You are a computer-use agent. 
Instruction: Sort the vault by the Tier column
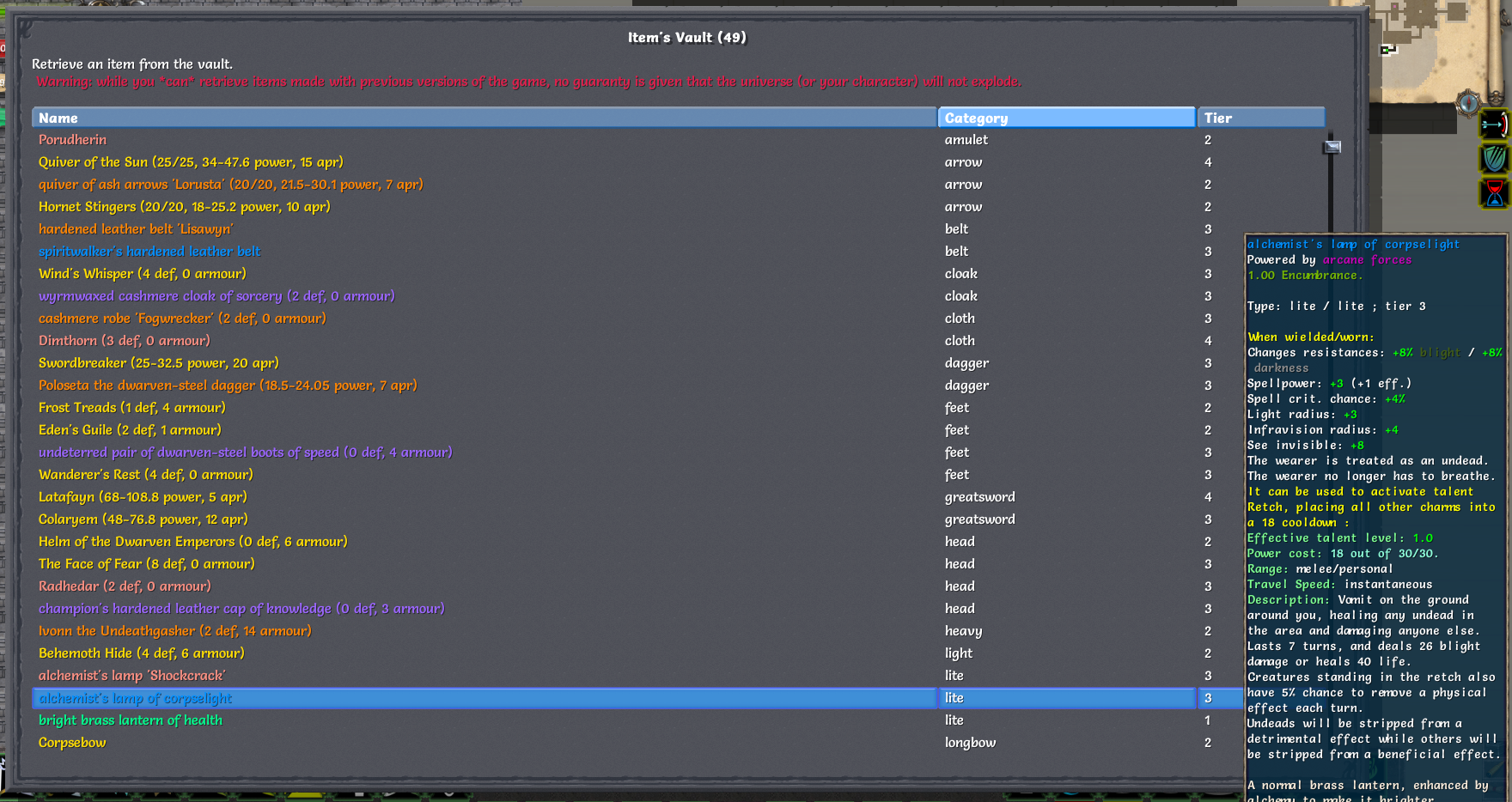1261,118
